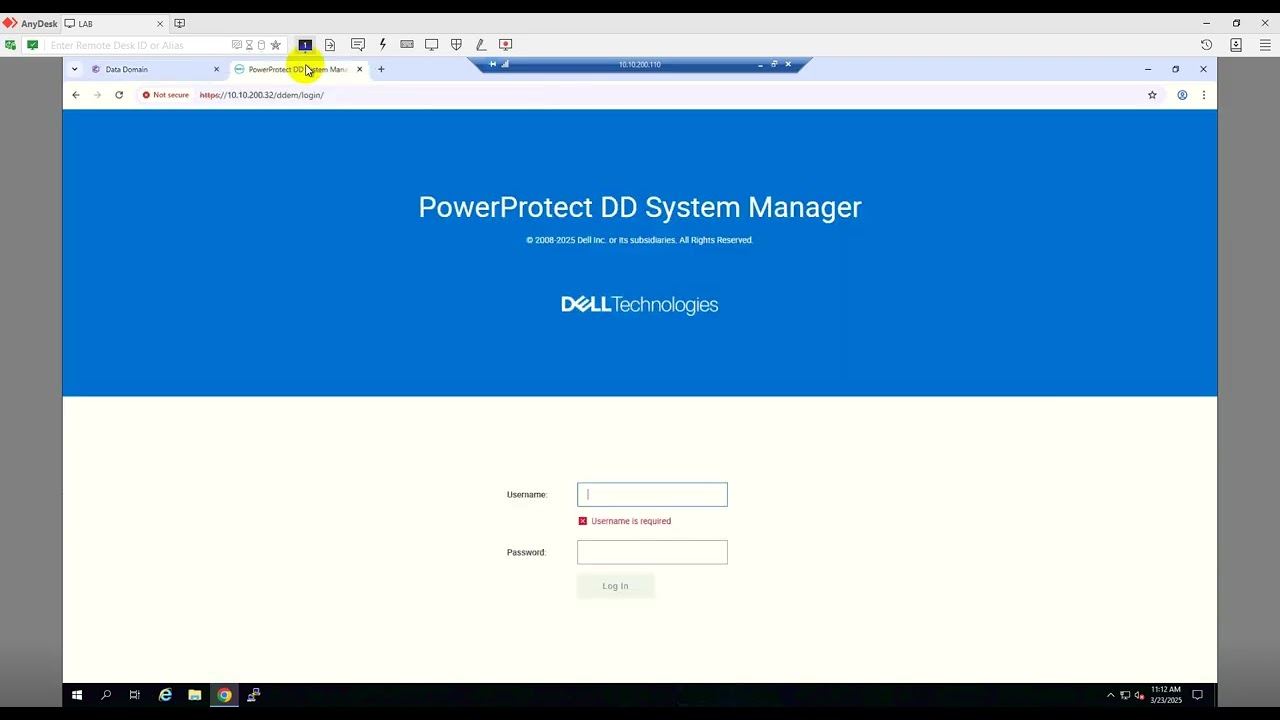Open AnyDesk main hamburger menu
The image size is (1280, 720).
pyautogui.click(x=1265, y=45)
